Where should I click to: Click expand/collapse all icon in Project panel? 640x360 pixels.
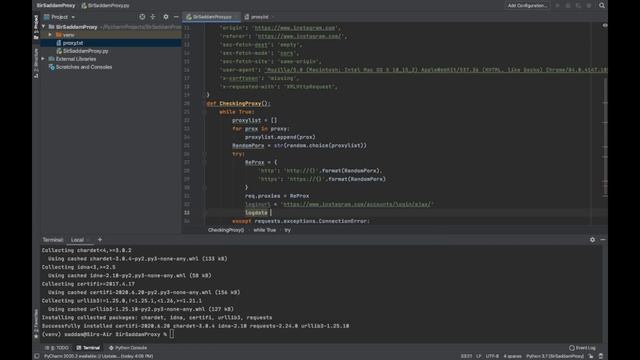coord(153,17)
